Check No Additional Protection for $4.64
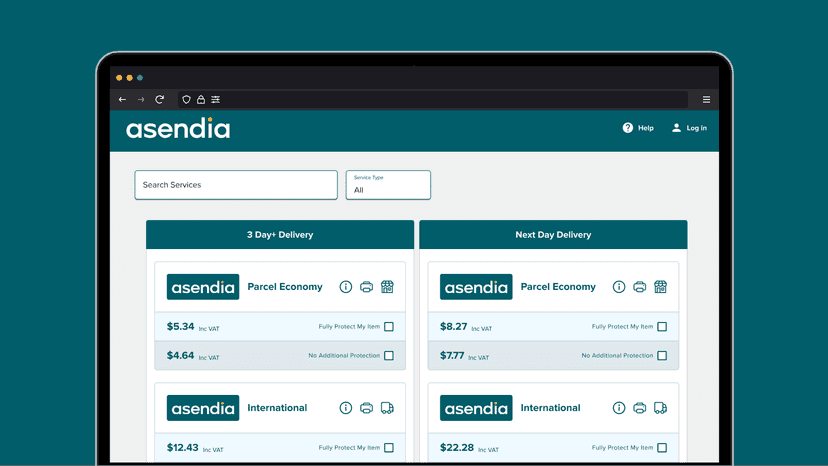Viewport: 828px width, 466px height. pyautogui.click(x=389, y=356)
